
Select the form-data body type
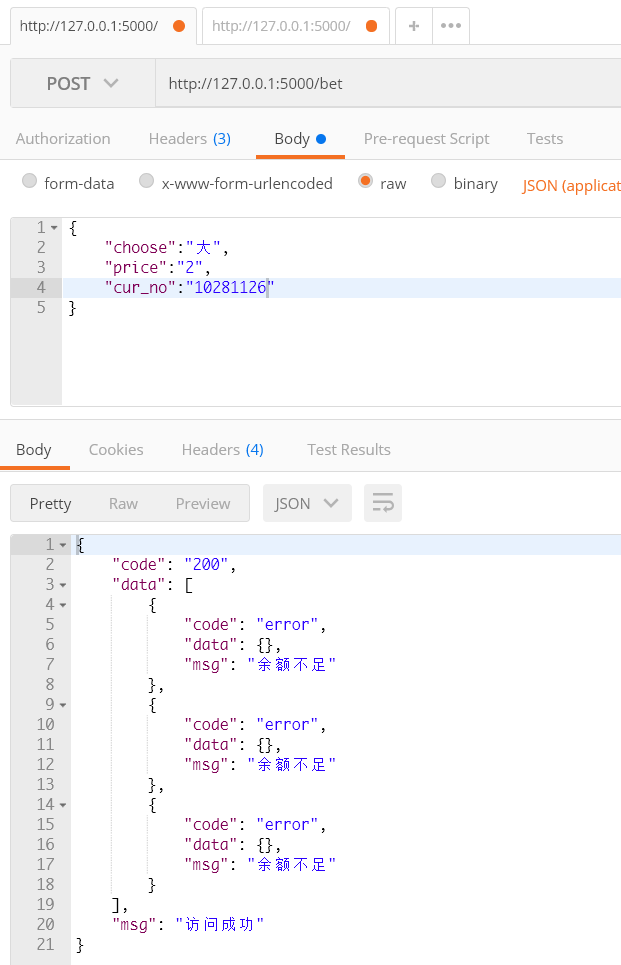tap(30, 182)
